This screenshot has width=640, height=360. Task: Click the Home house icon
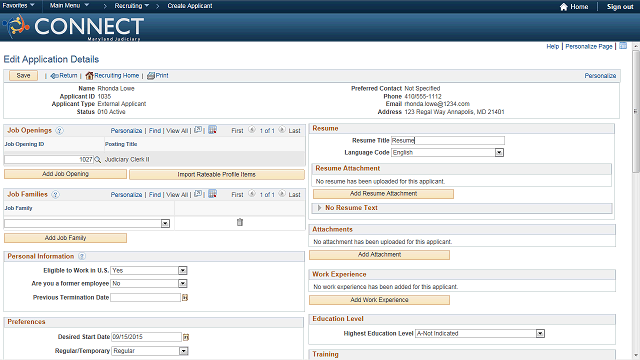click(x=564, y=7)
